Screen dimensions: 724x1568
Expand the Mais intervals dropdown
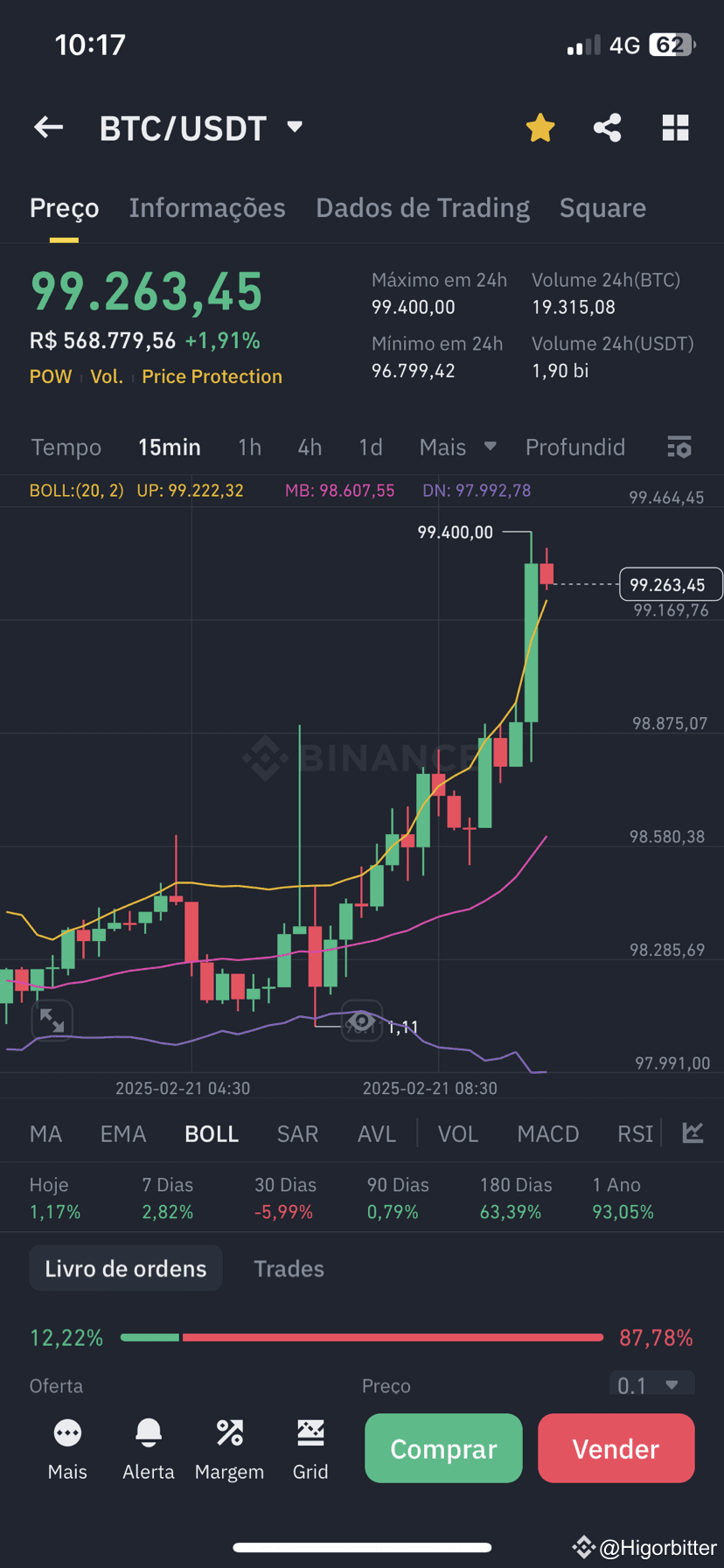click(457, 447)
